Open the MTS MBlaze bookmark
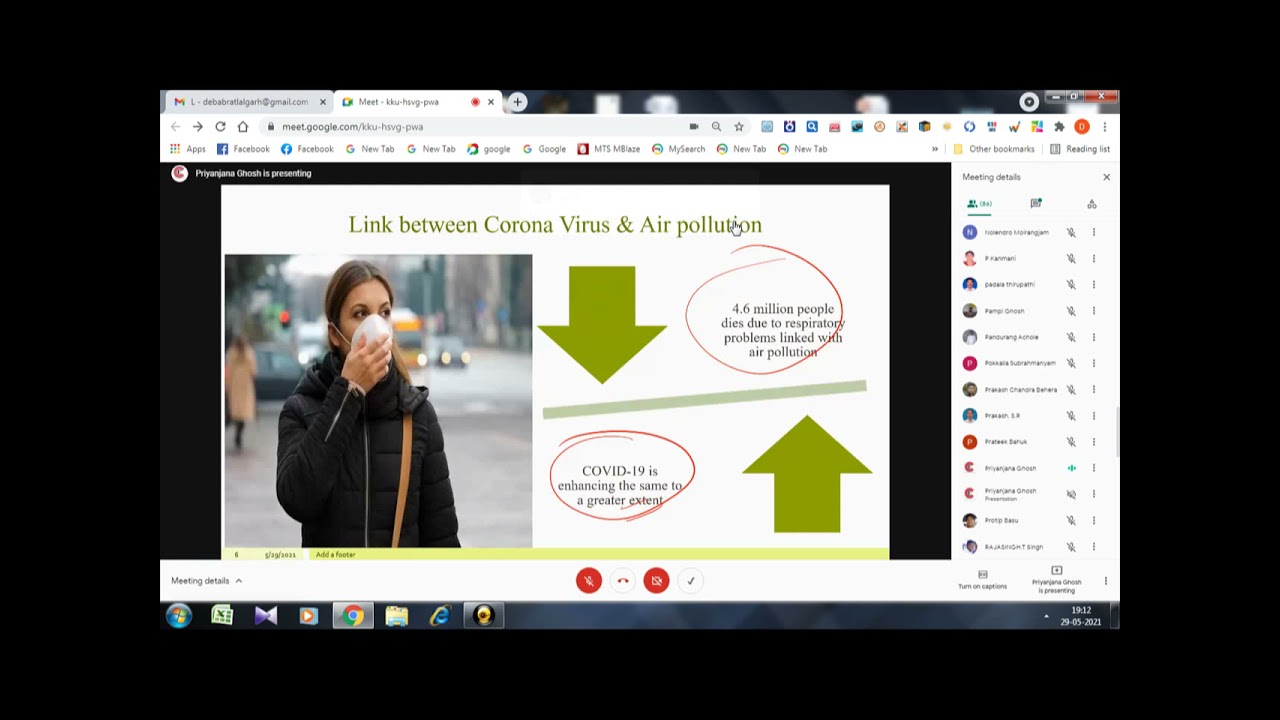 pyautogui.click(x=609, y=149)
